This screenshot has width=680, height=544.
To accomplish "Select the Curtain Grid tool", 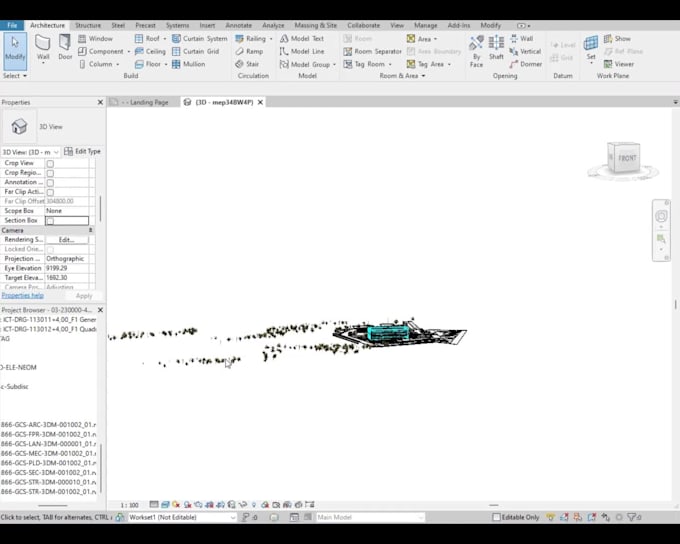I will tap(196, 51).
